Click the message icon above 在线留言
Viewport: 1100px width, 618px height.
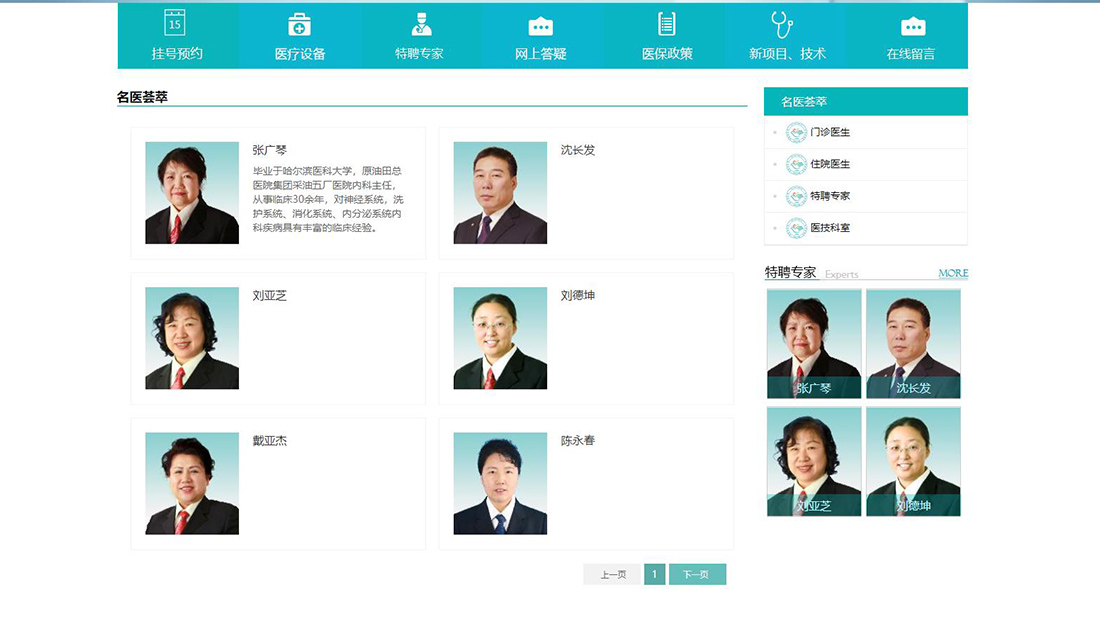911,25
